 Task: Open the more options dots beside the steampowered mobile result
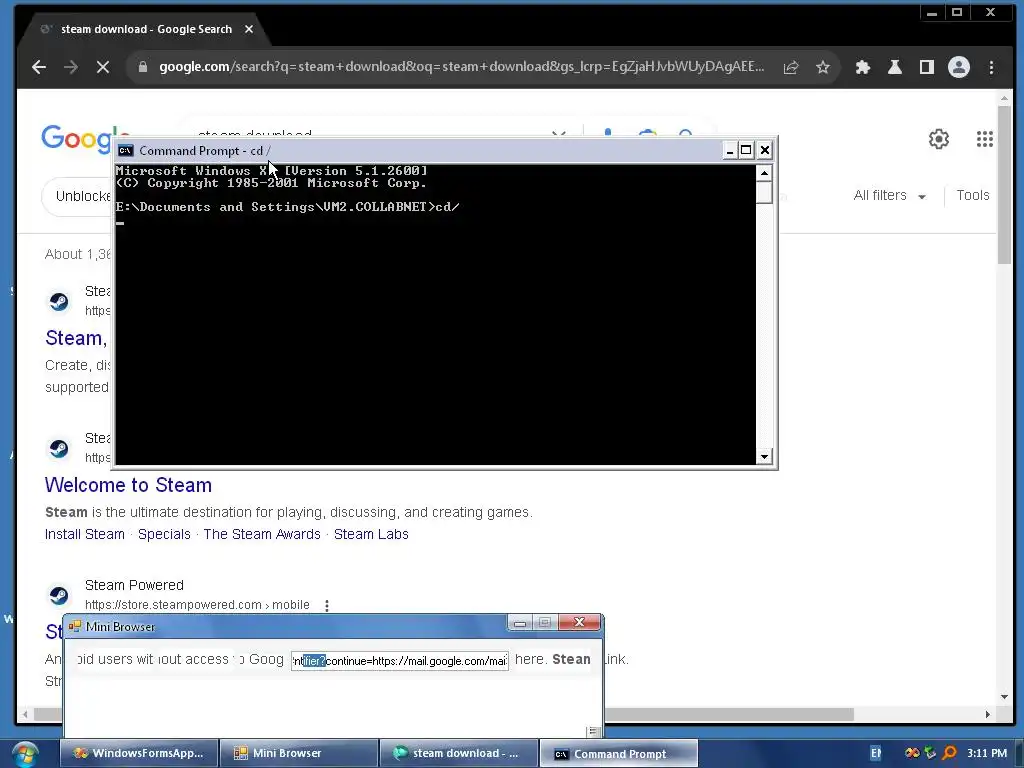[327, 605]
